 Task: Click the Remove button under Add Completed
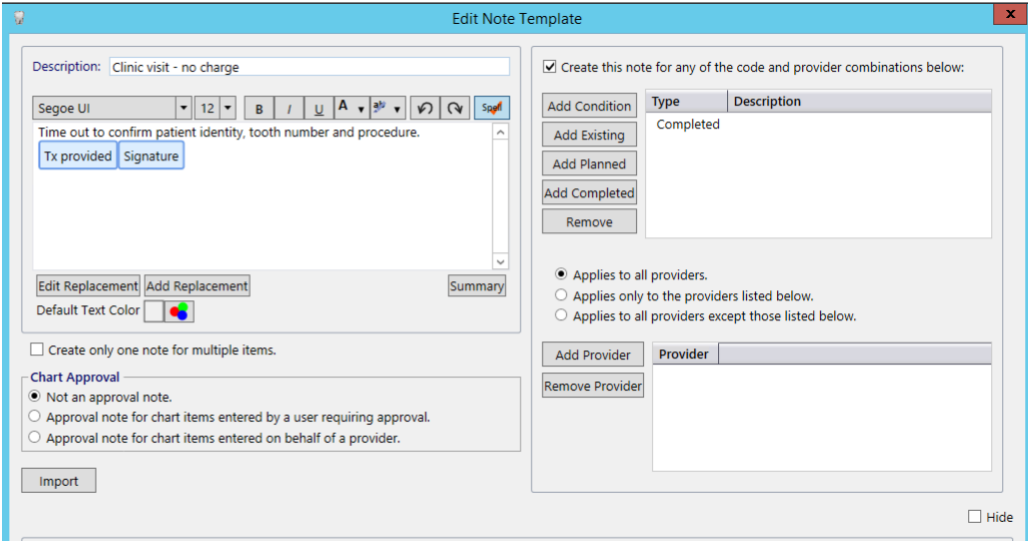coord(589,222)
